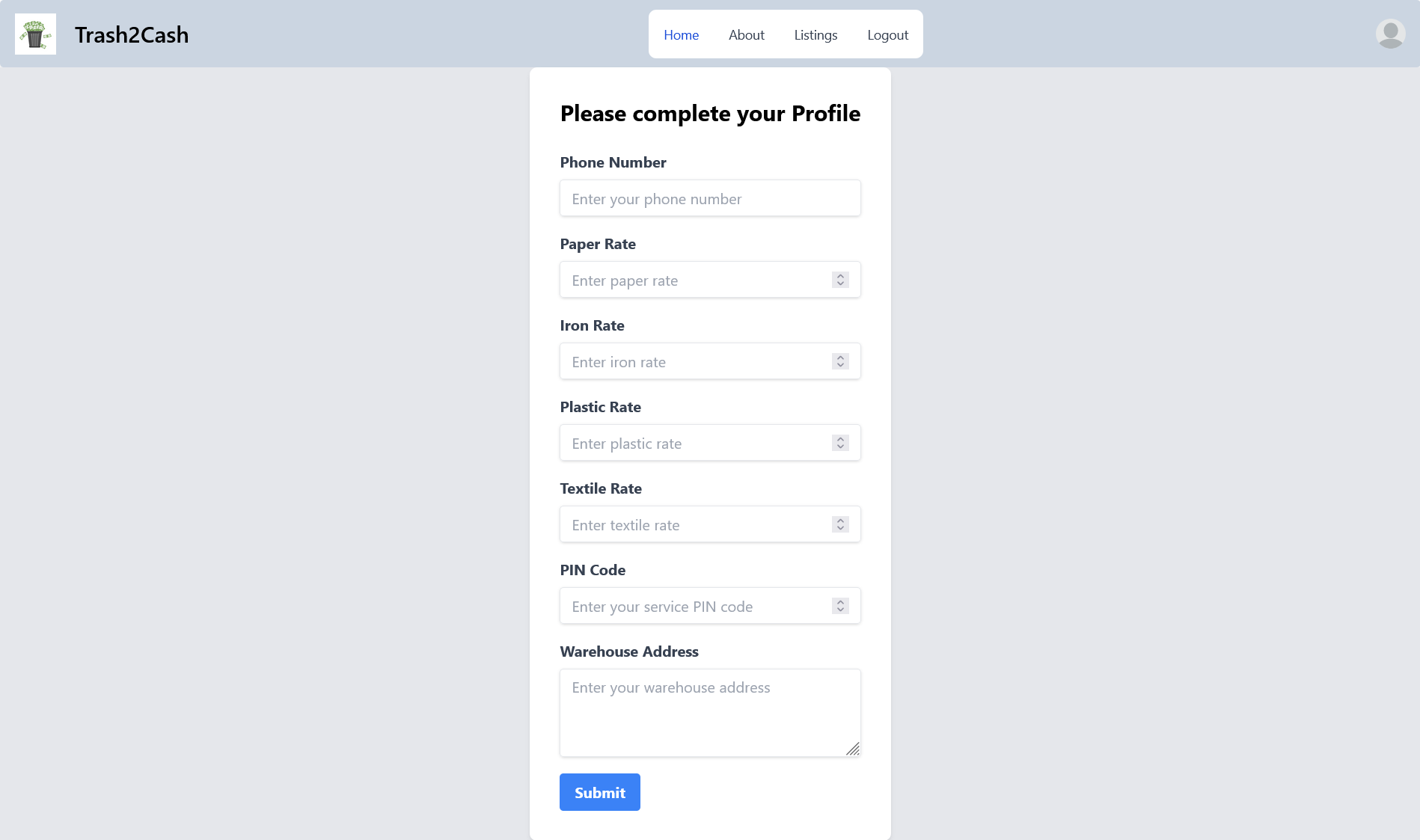Screen dimensions: 1420x840
Task: Focus the phone number input field
Action: (x=709, y=198)
